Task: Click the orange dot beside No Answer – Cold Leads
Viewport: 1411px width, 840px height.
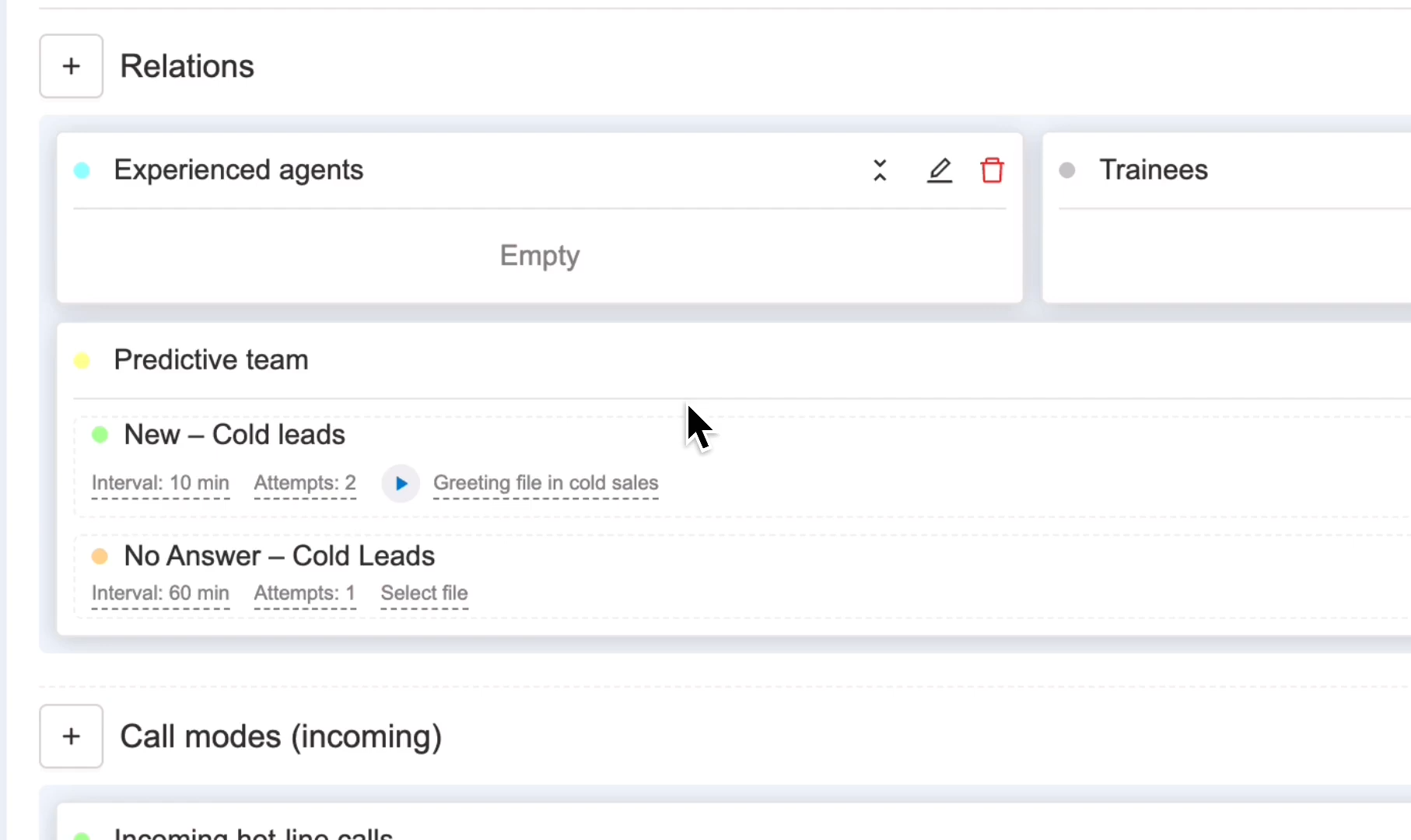Action: click(100, 556)
